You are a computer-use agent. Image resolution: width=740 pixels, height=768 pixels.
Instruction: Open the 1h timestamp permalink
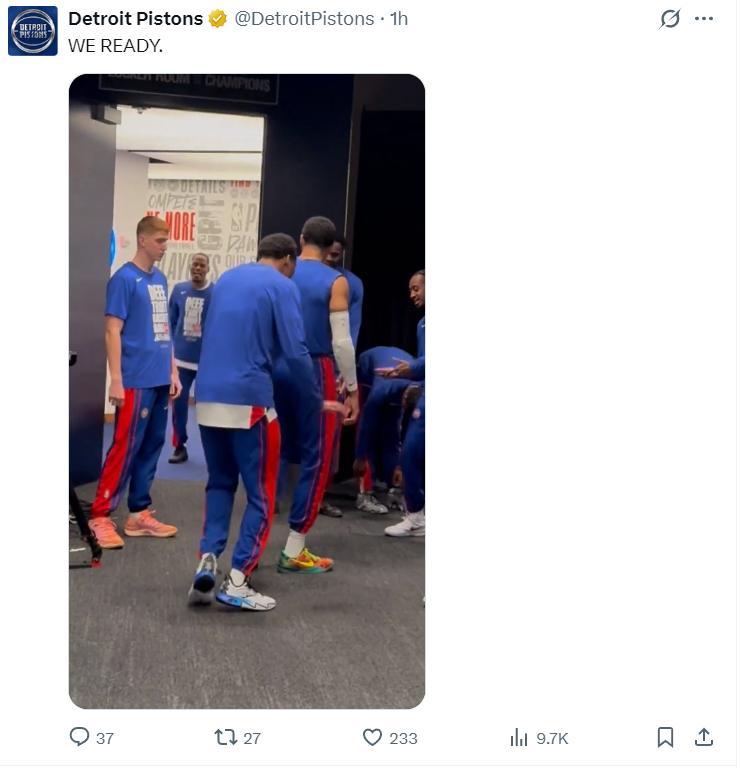(399, 19)
